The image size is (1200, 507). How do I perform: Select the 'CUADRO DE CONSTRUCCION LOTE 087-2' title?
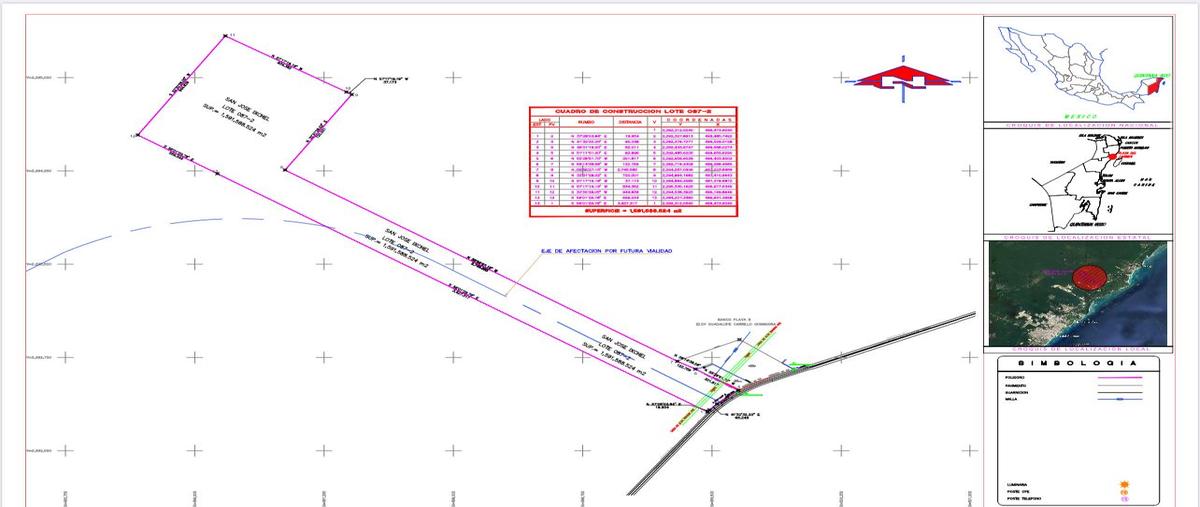(x=632, y=112)
